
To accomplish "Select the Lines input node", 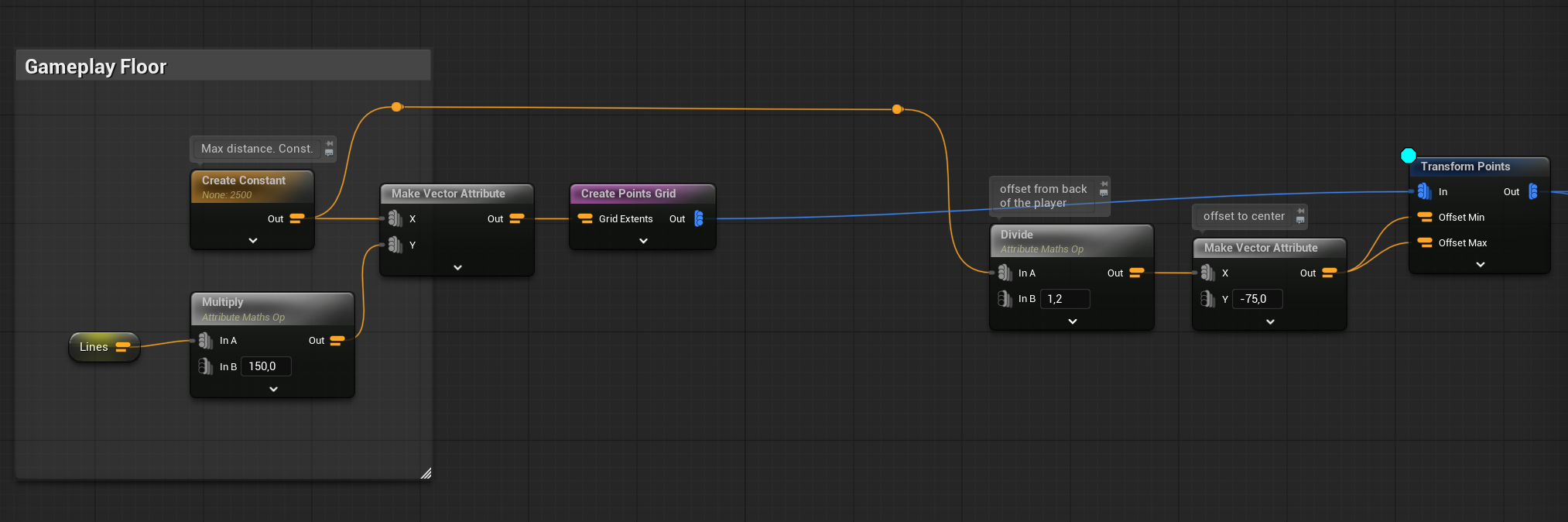I will point(94,347).
